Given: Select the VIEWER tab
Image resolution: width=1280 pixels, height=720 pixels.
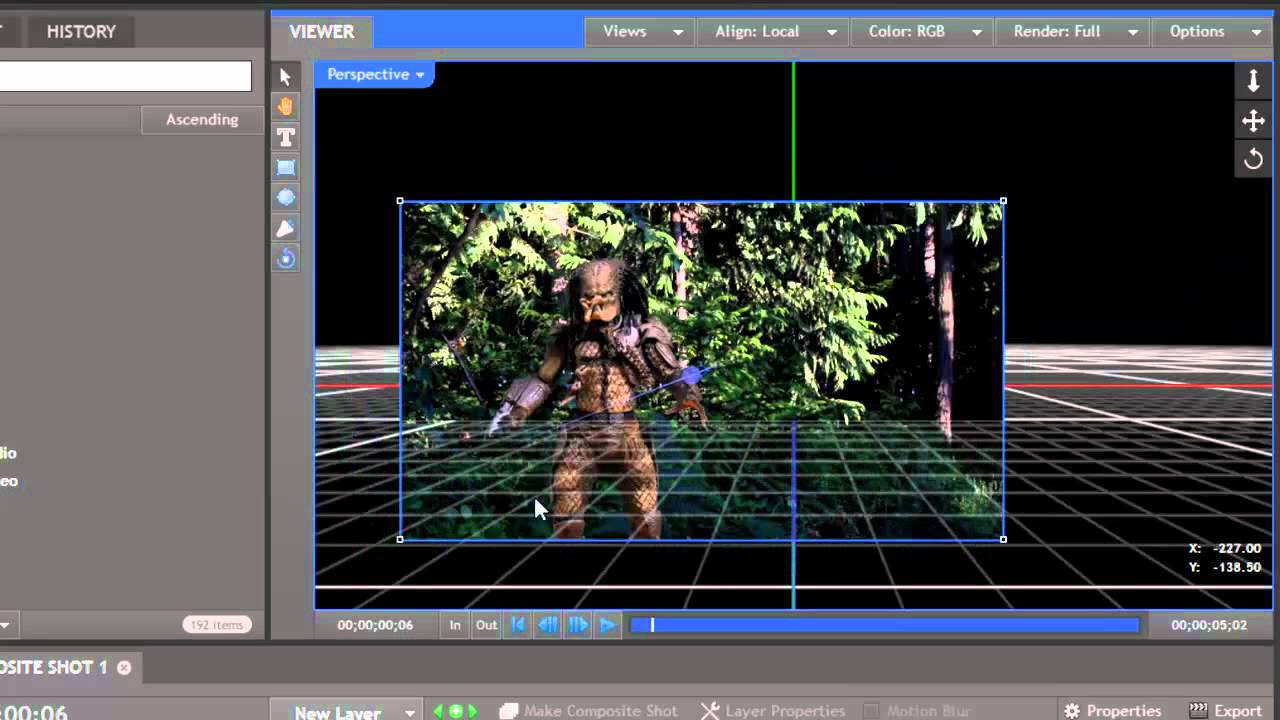Looking at the screenshot, I should point(322,31).
